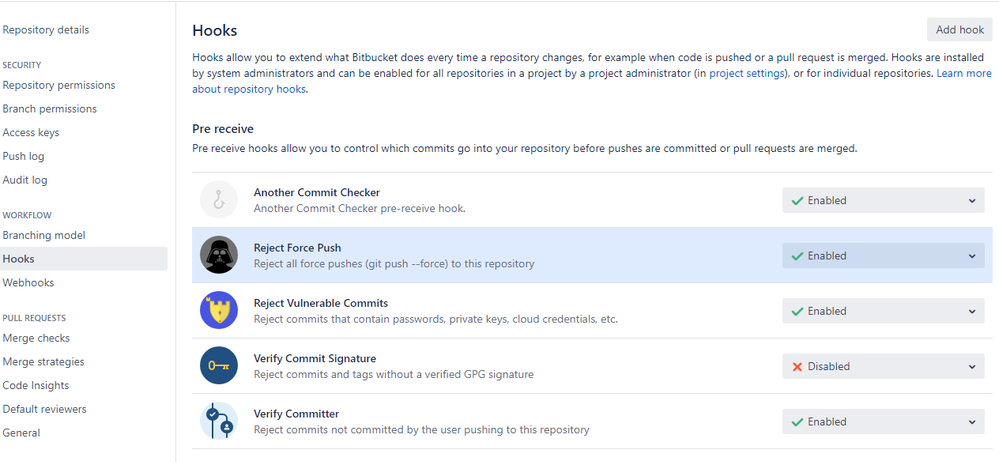999x462 pixels.
Task: Click the green checkmark on Another Commit Checker
Action: point(797,201)
